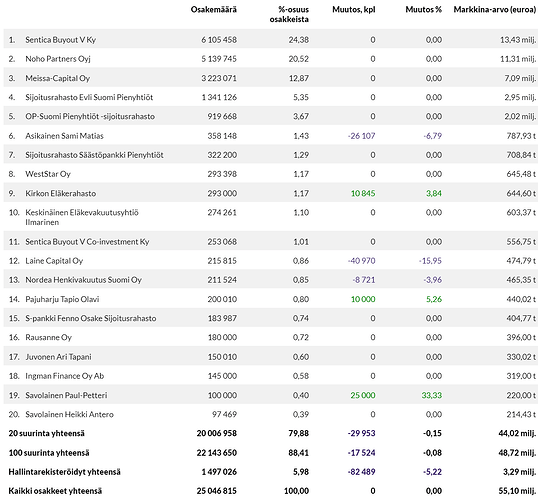The image size is (538, 500).
Task: Click the Osakemäärä column header
Action: pos(213,10)
